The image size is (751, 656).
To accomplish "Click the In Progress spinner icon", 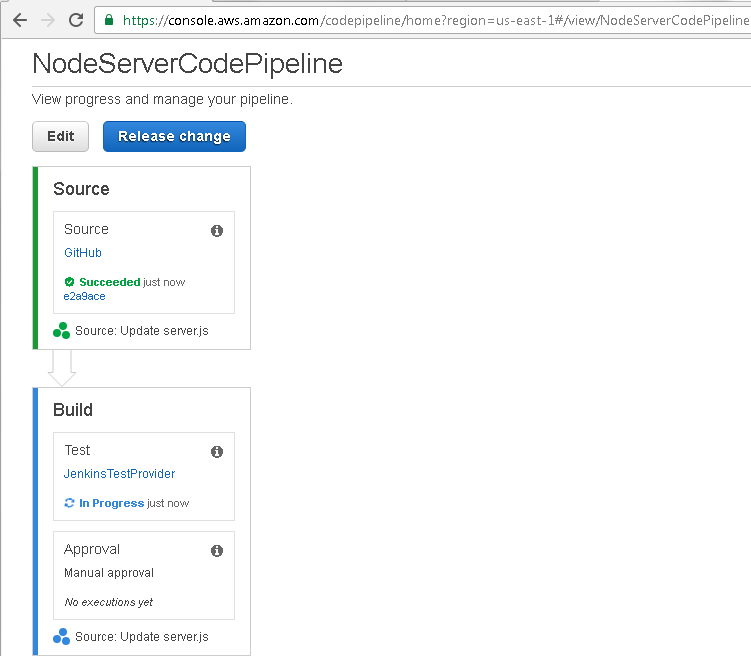I will (69, 503).
